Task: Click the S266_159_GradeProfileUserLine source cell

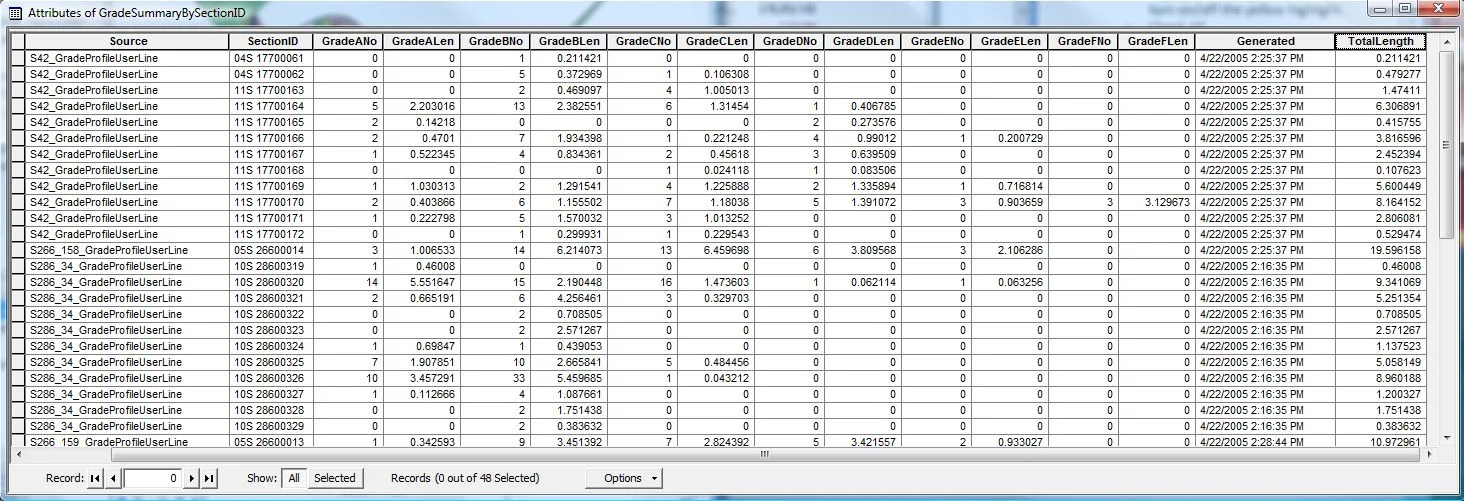Action: 128,441
